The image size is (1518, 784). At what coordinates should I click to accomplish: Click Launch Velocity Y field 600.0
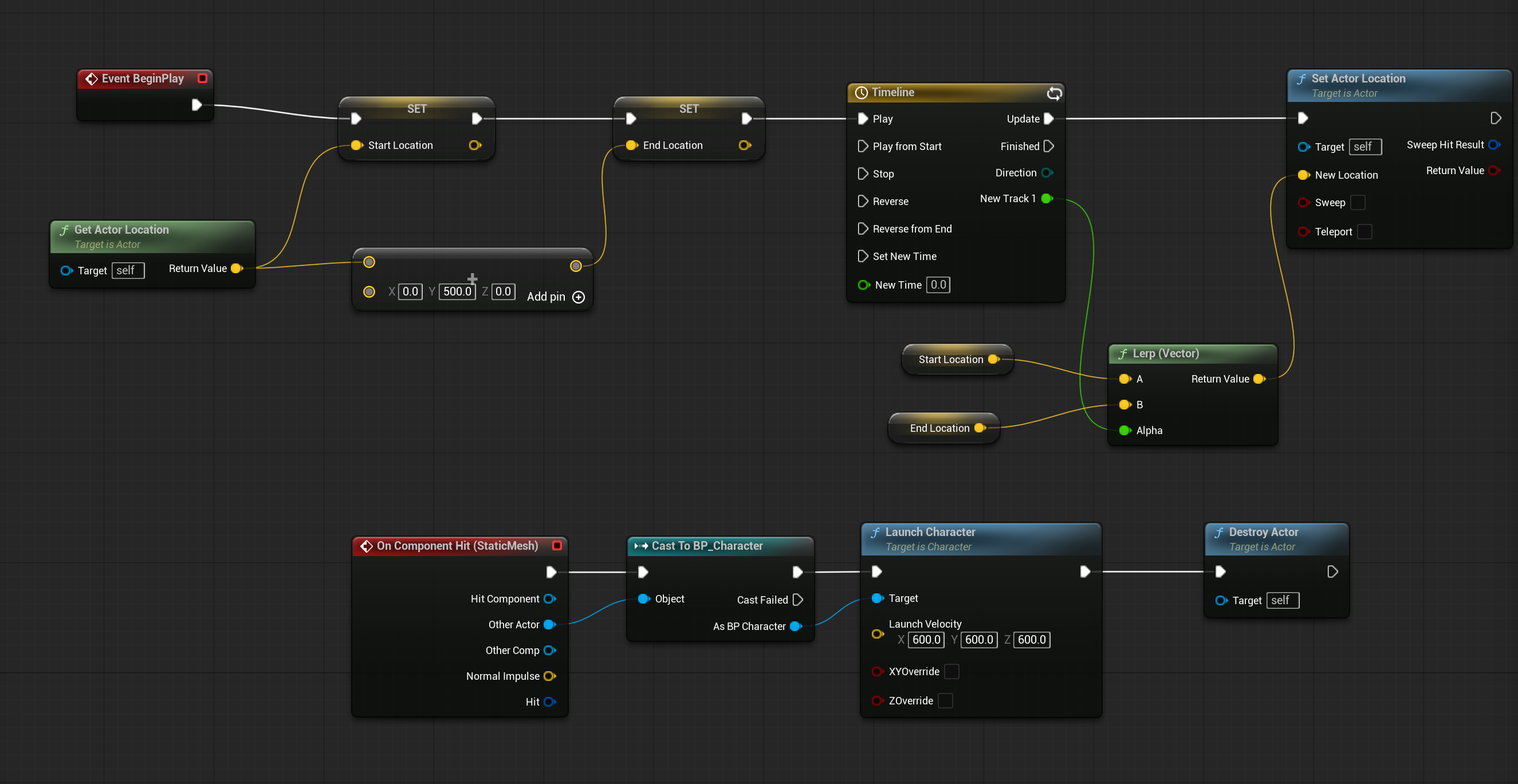pos(979,640)
